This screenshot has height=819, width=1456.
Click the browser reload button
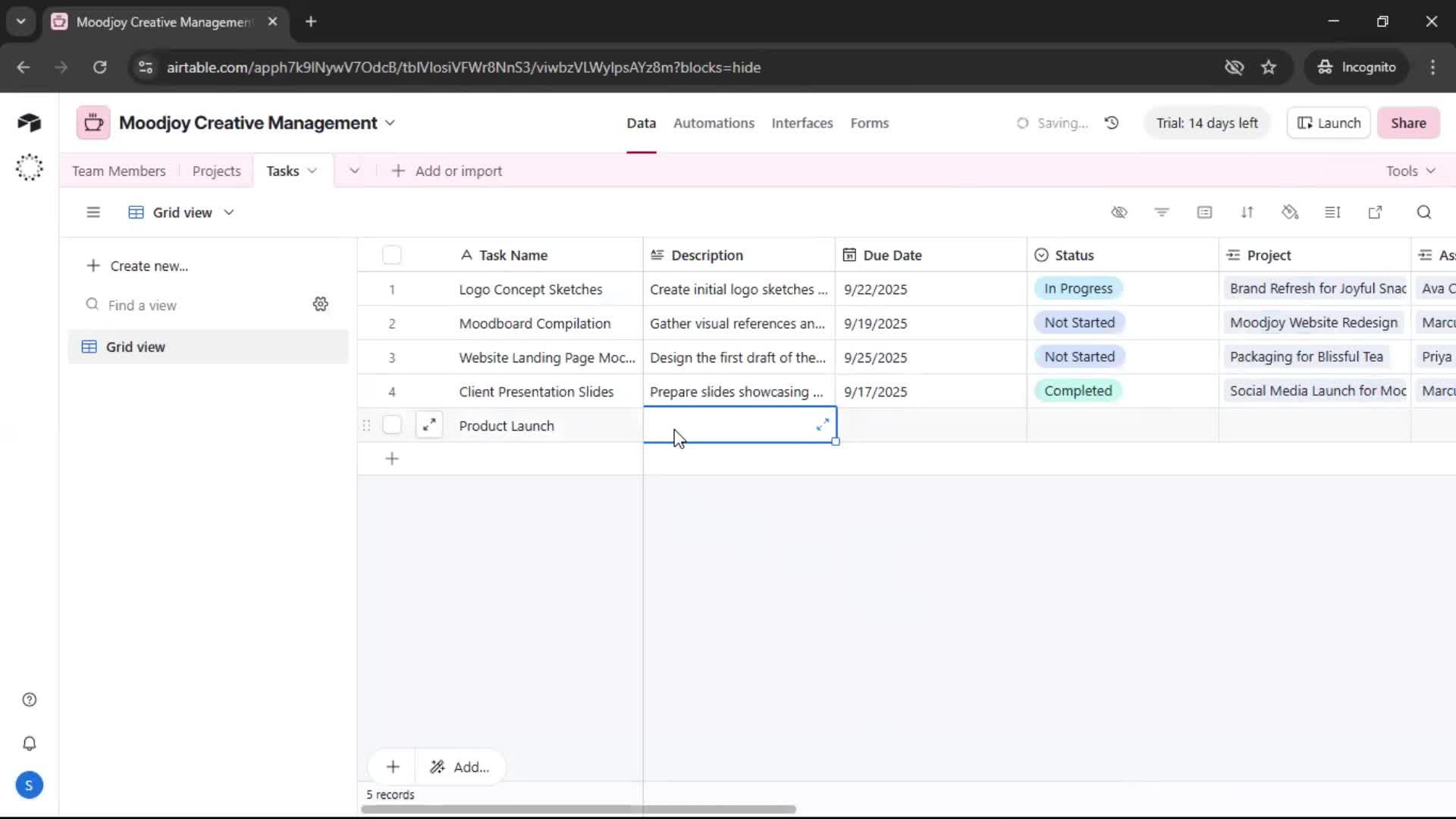[99, 67]
